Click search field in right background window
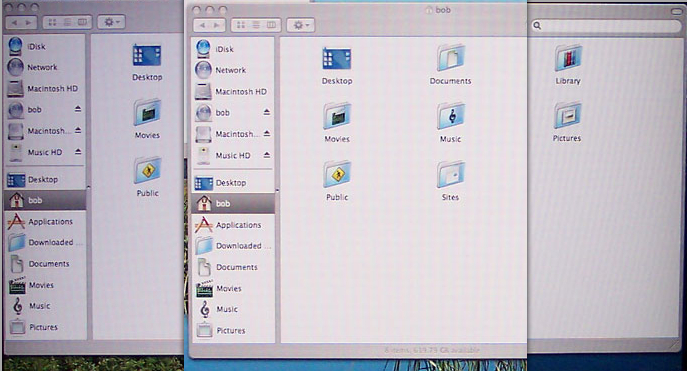Image resolution: width=687 pixels, height=371 pixels. [x=606, y=26]
